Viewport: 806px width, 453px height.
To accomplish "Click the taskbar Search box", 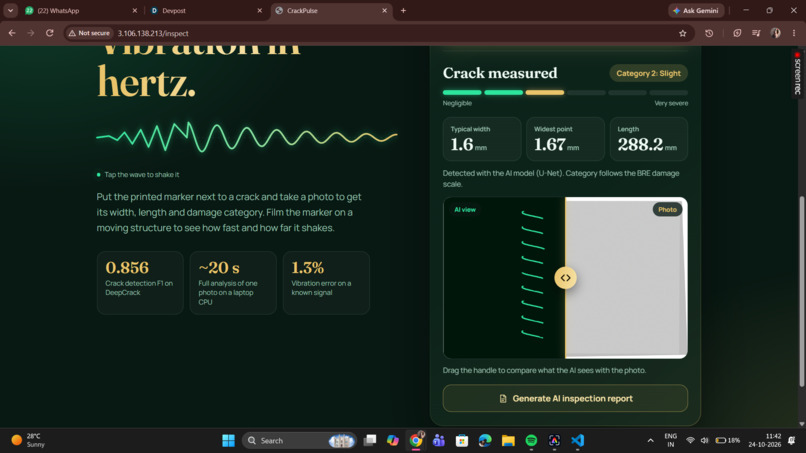I will click(299, 441).
